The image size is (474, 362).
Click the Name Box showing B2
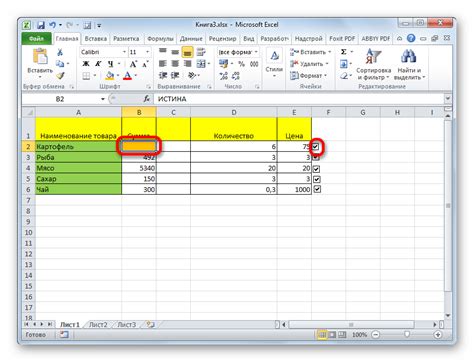[x=60, y=99]
